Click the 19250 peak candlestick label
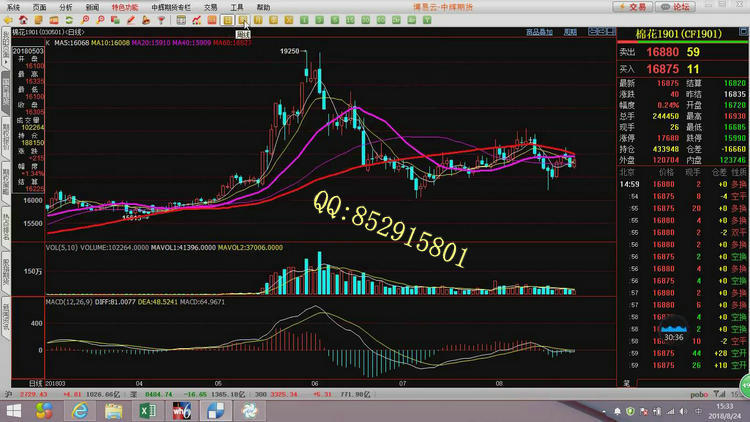Viewport: 750px width, 422px height. (290, 50)
